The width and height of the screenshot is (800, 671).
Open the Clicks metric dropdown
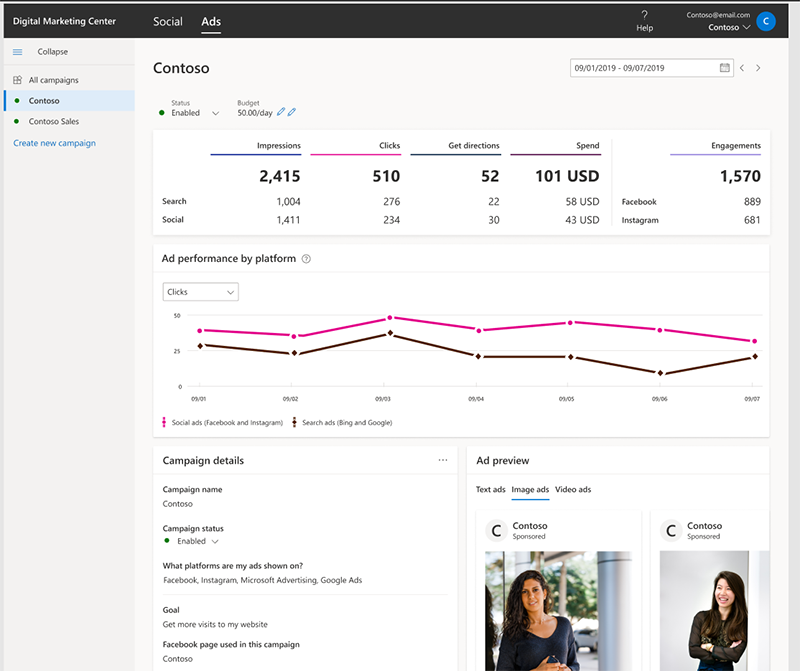point(201,292)
